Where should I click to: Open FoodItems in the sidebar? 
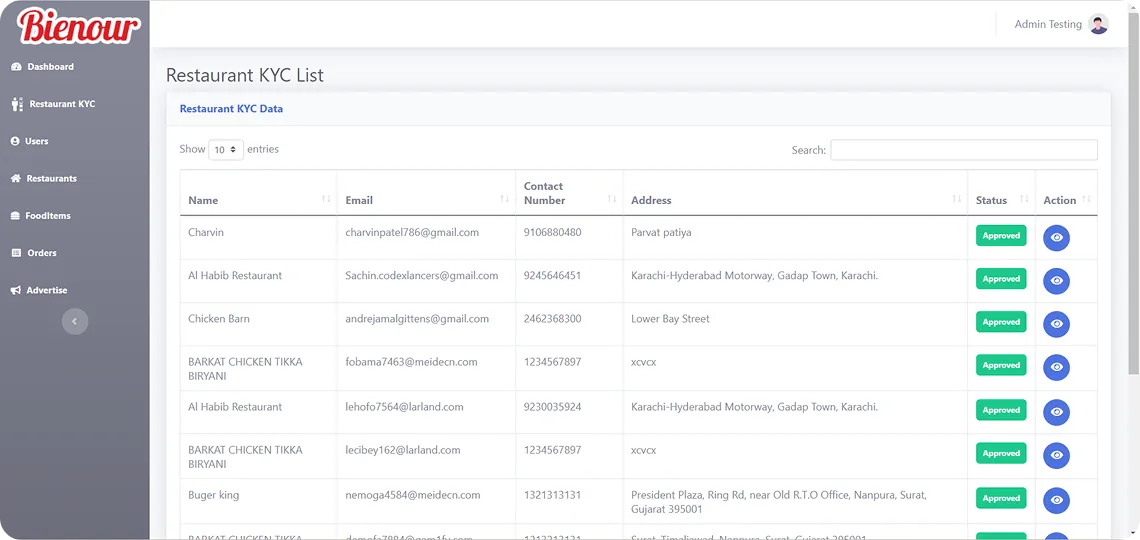(41, 216)
